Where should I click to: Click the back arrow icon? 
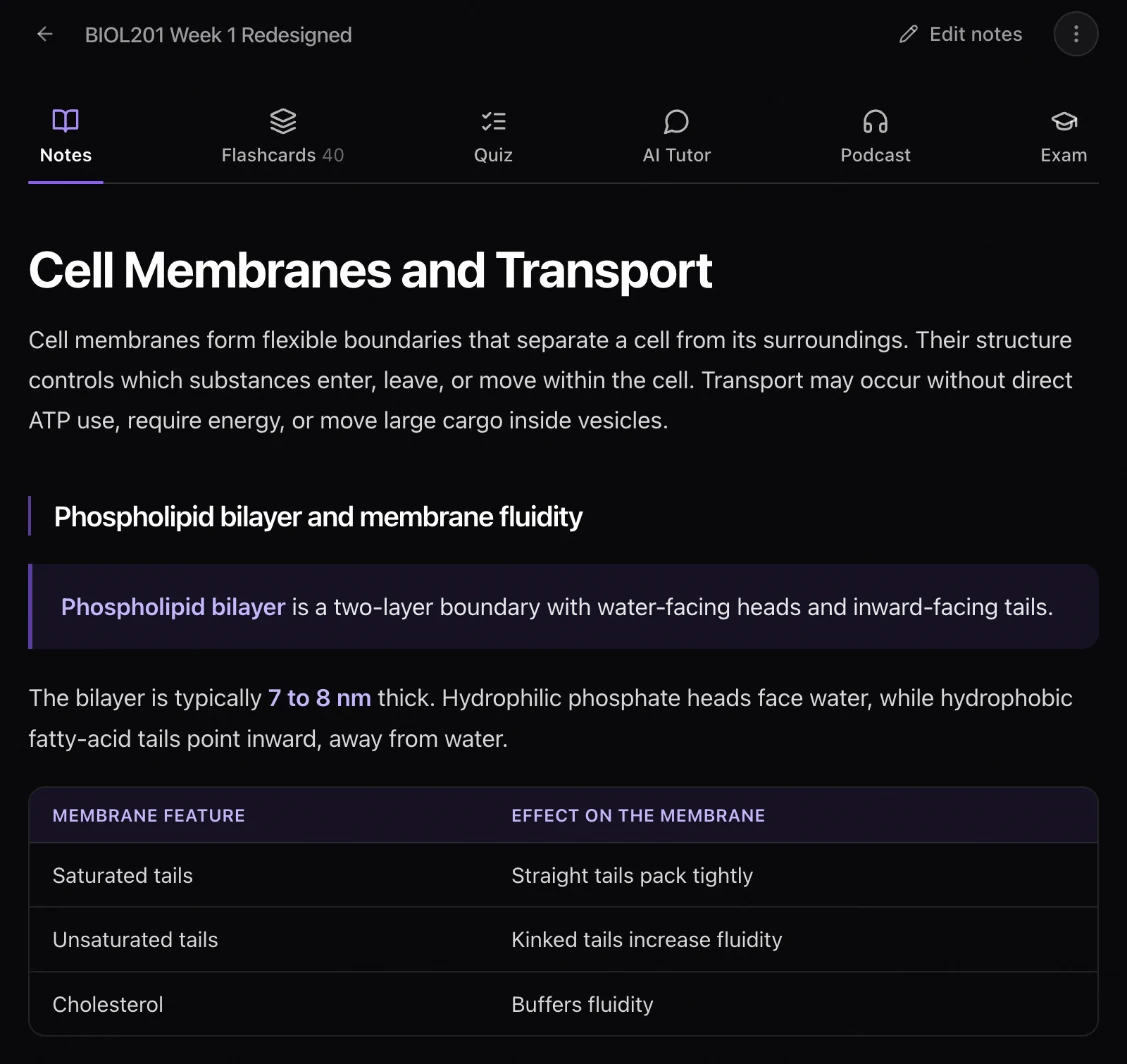(45, 35)
